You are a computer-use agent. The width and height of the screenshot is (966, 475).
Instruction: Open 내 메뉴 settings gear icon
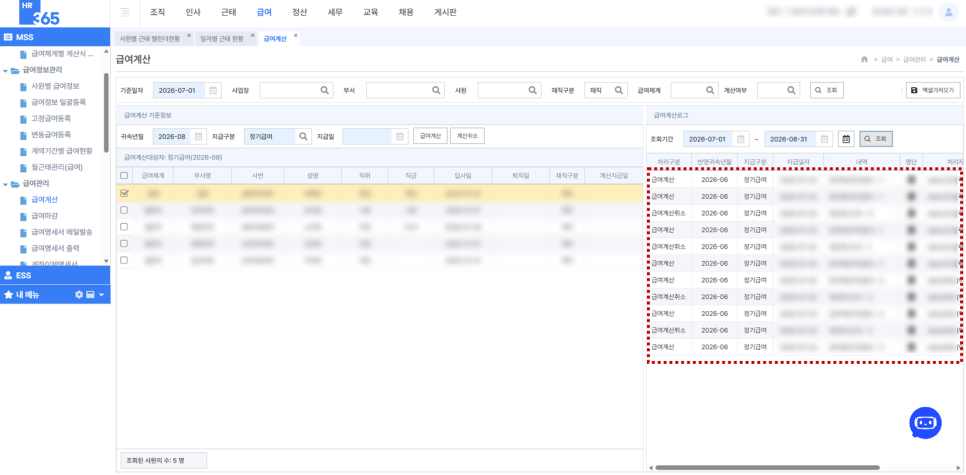[x=79, y=295]
